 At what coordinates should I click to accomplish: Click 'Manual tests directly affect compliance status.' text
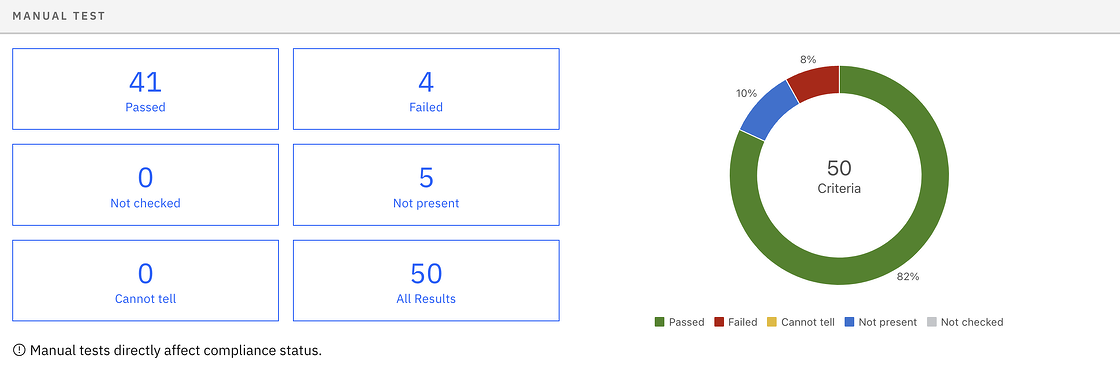pos(176,351)
